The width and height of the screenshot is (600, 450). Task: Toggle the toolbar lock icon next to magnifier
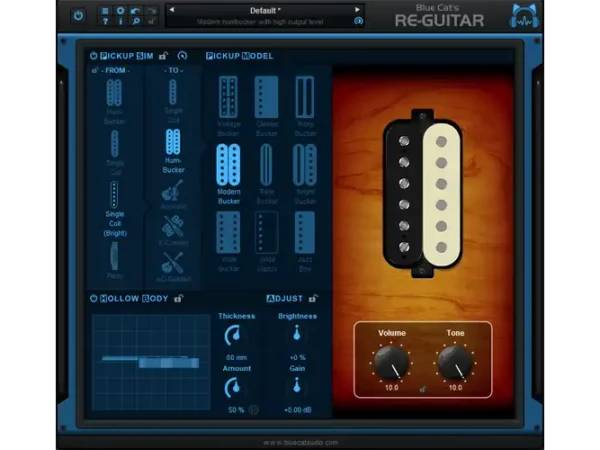point(152,21)
